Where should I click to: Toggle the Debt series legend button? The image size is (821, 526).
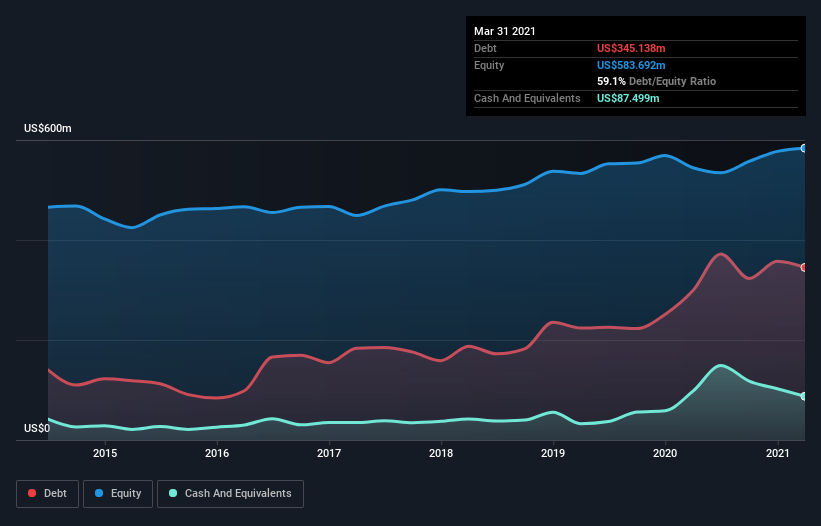point(47,494)
